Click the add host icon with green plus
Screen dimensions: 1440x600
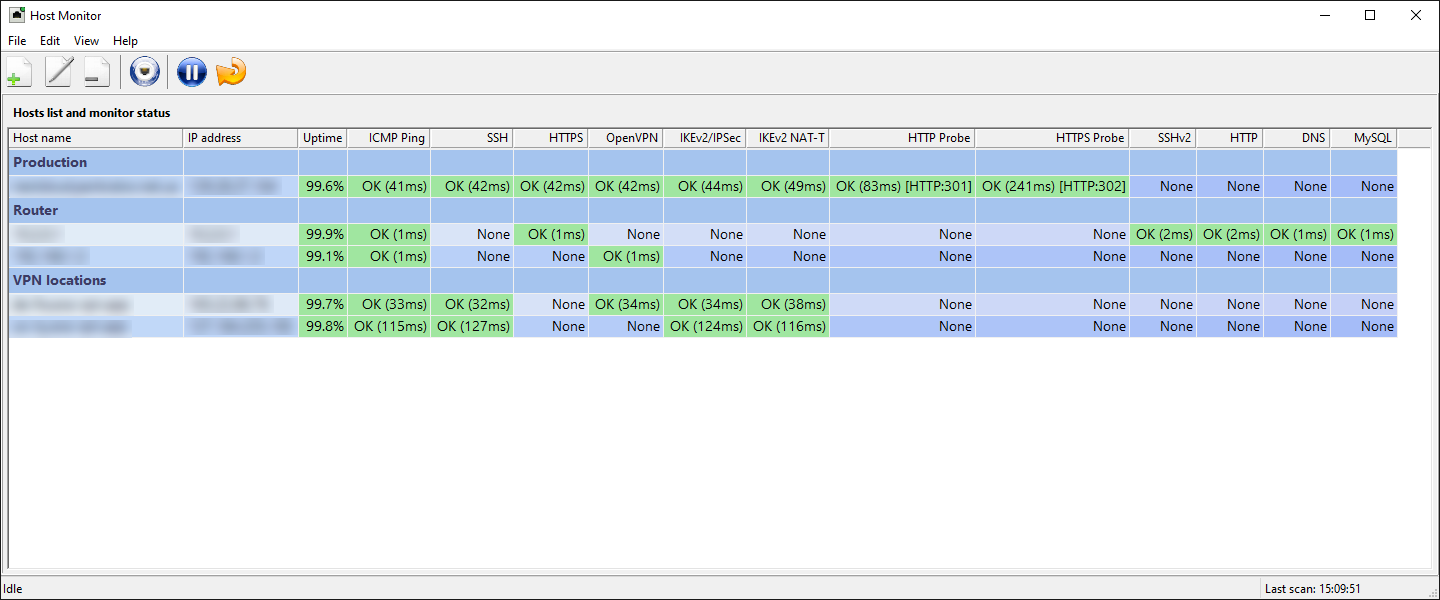click(19, 72)
